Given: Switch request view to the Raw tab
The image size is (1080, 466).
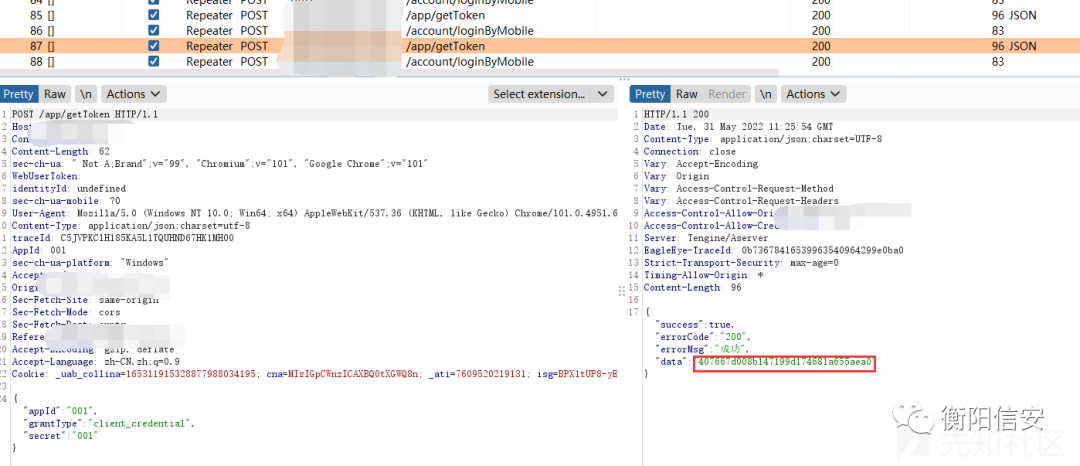Looking at the screenshot, I should tap(55, 94).
